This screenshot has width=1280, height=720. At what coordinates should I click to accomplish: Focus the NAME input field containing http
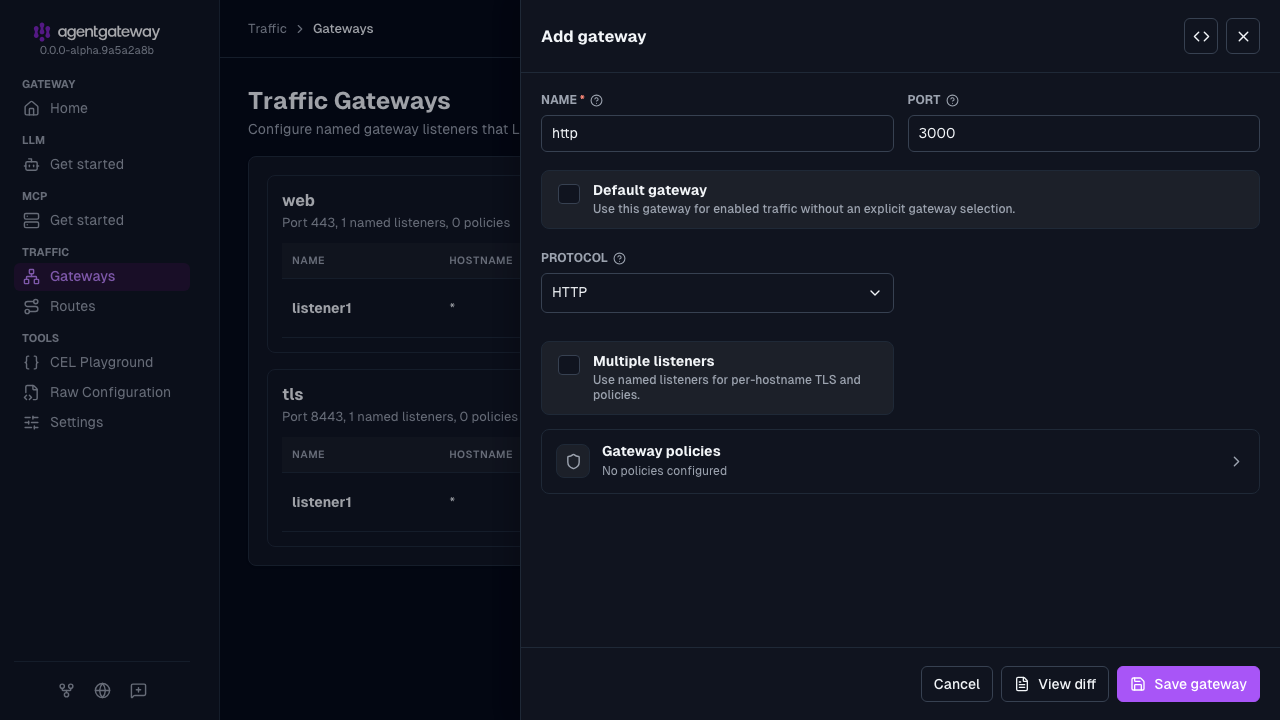point(717,133)
